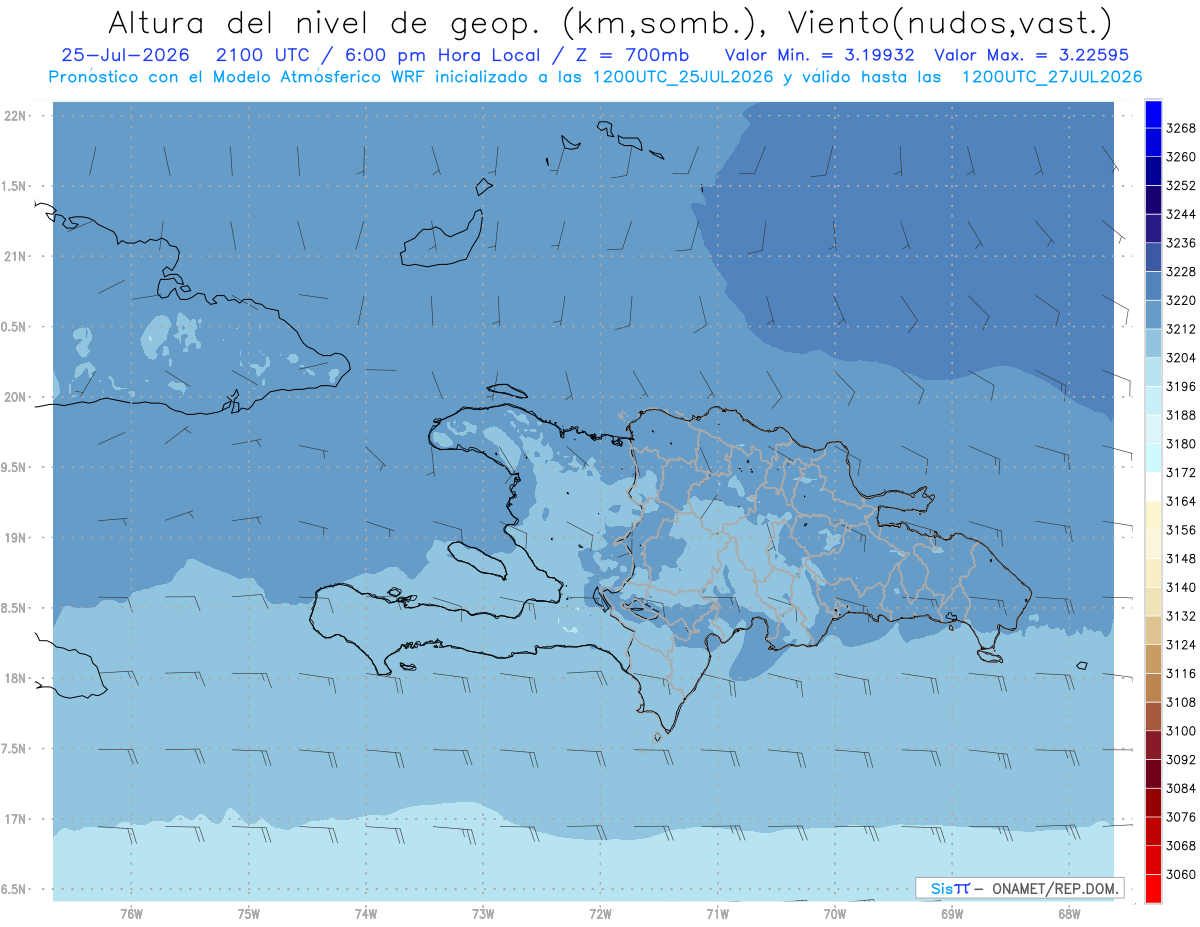Click the '3204' color bar value
The height and width of the screenshot is (927, 1200).
click(1182, 358)
